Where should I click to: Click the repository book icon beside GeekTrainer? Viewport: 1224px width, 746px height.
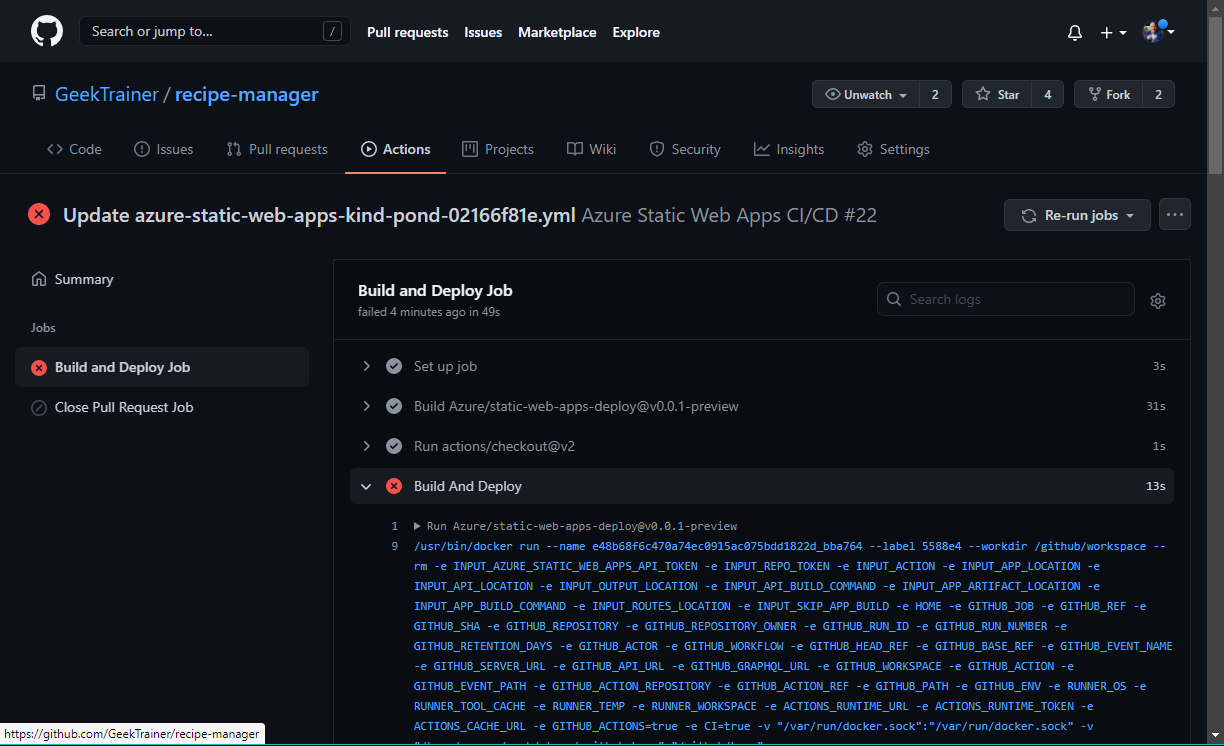point(39,93)
